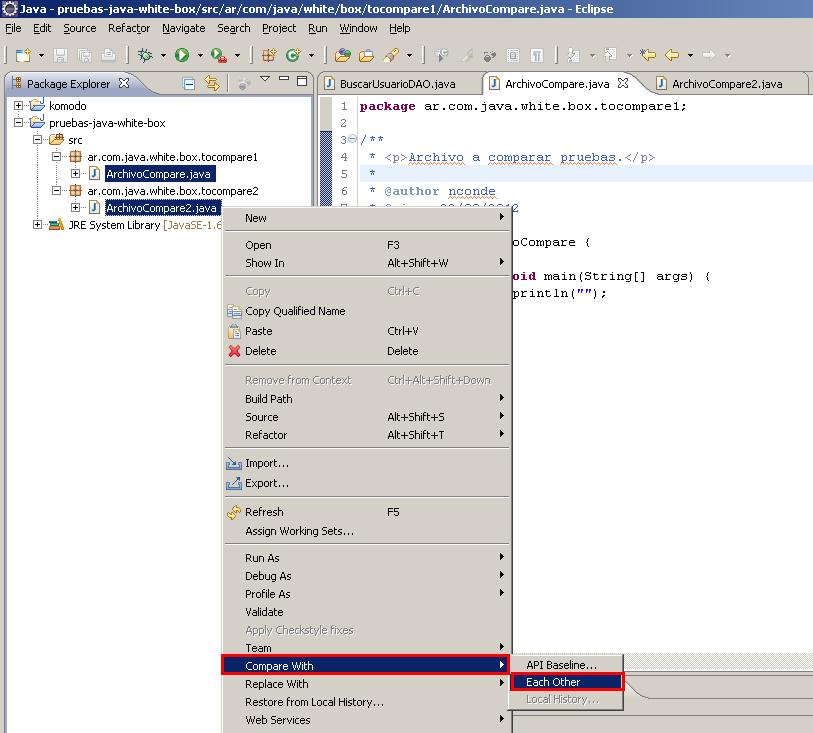Close the ArchivoCompare.java editor tab
The height and width of the screenshot is (733, 813).
(x=623, y=83)
